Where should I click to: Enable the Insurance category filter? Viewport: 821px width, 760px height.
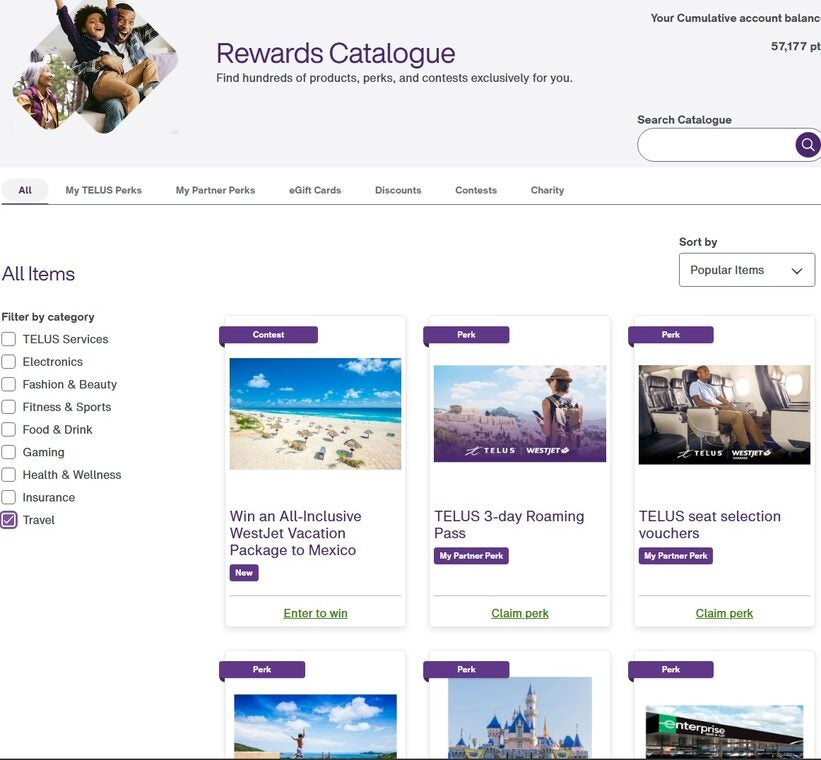[x=8, y=496]
